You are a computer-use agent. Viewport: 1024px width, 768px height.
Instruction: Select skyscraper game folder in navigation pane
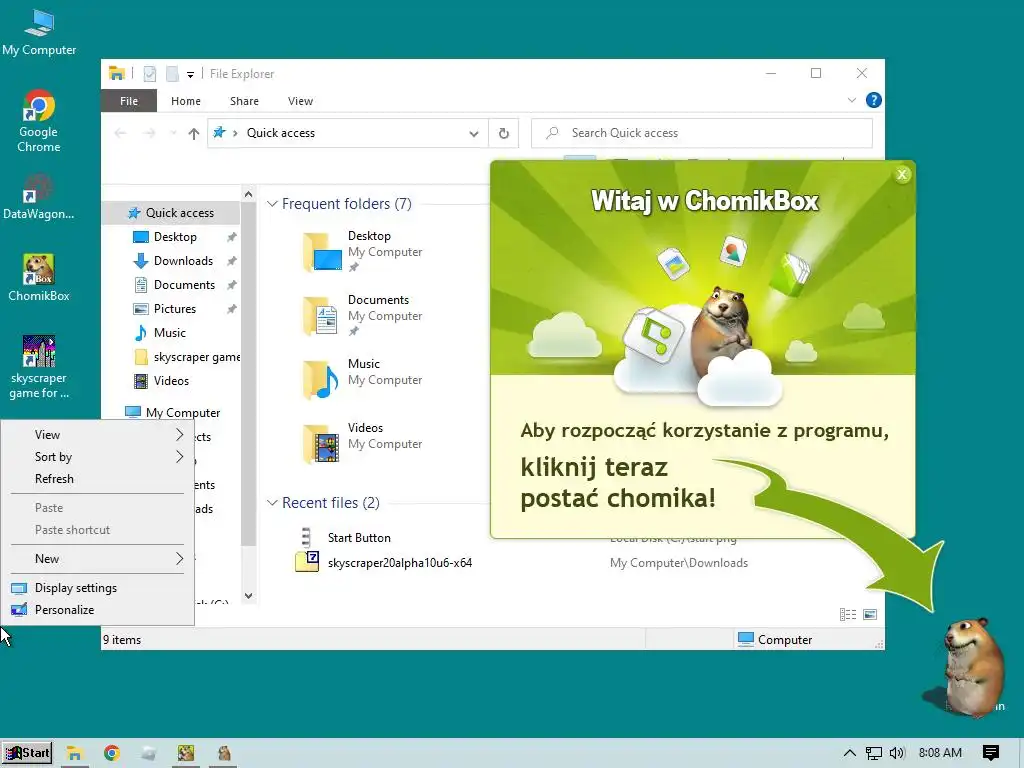[x=187, y=357]
